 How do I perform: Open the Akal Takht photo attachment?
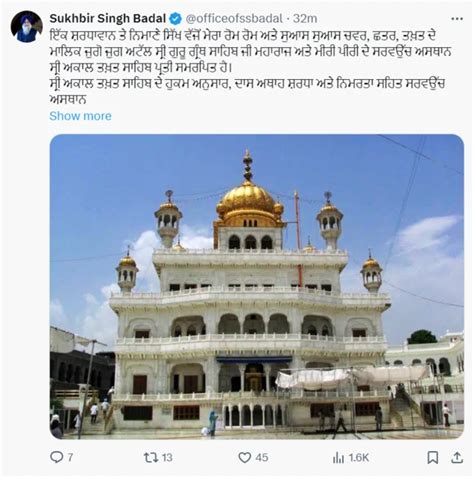coord(257,286)
